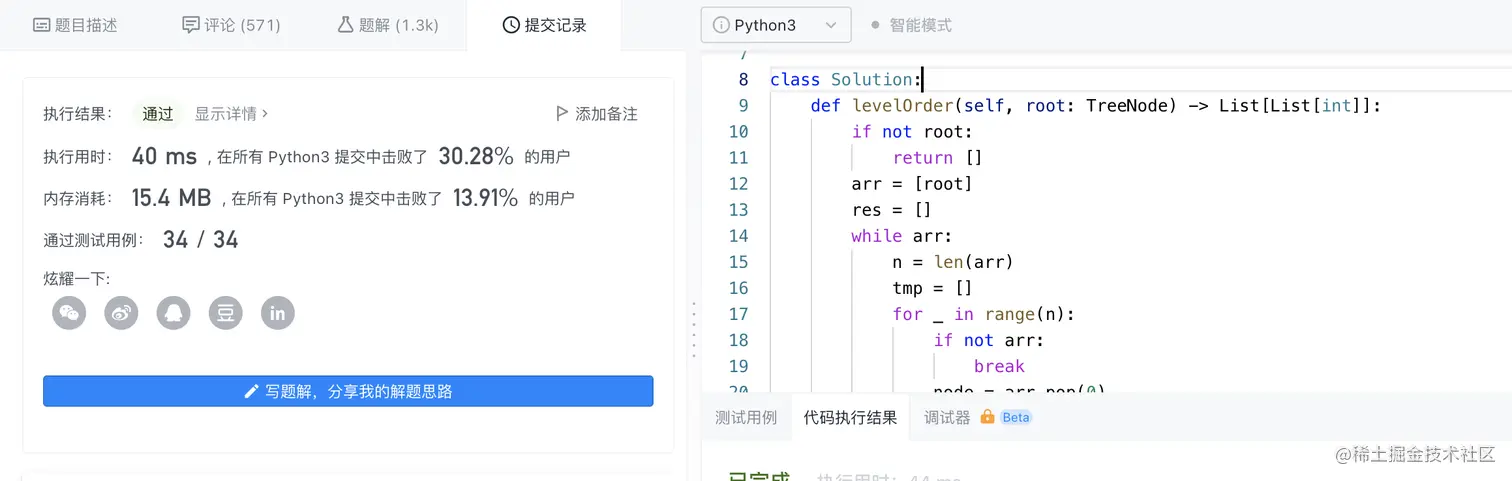The image size is (1512, 481).
Task: Click the 34 / 34 test cases value
Action: [200, 240]
